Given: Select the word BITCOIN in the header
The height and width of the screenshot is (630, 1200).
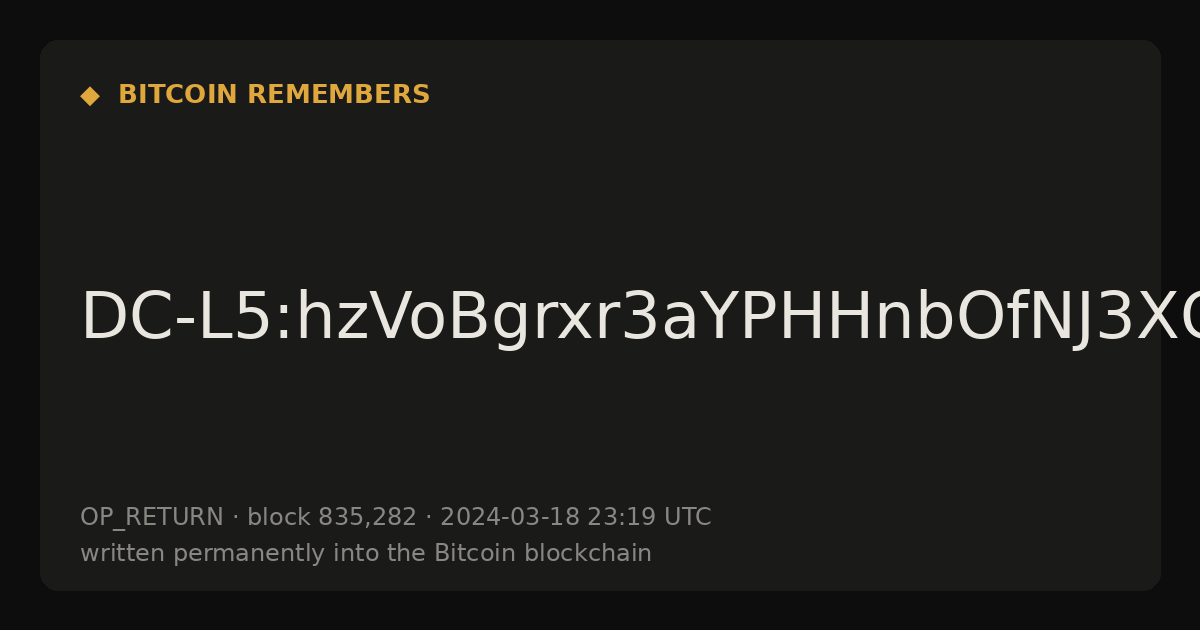Looking at the screenshot, I should (178, 95).
